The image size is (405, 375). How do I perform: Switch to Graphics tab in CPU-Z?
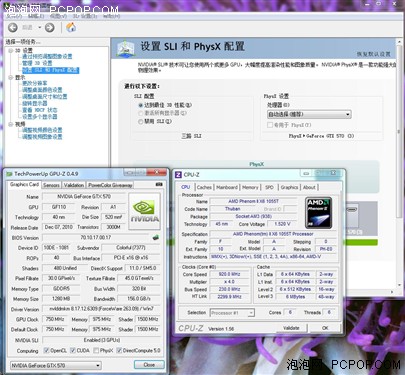tap(289, 187)
